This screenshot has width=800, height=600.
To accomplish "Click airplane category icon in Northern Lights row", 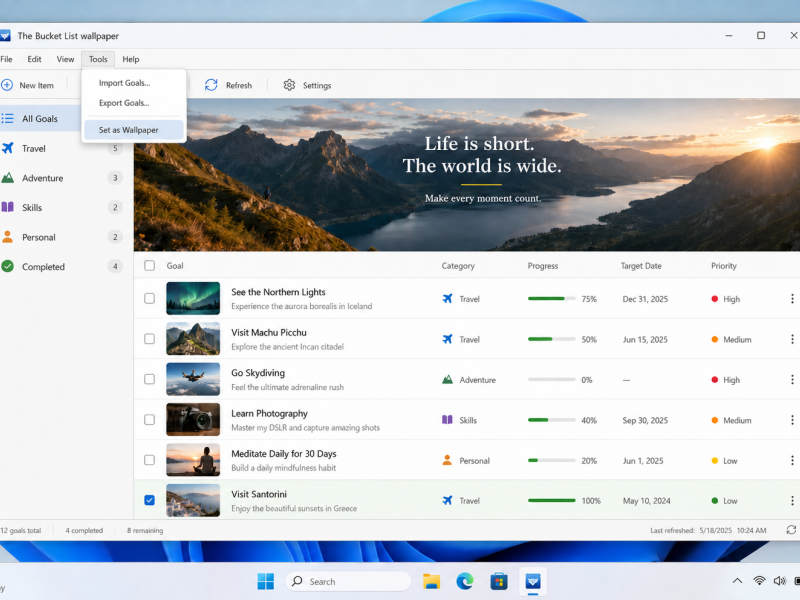I will pyautogui.click(x=447, y=298).
